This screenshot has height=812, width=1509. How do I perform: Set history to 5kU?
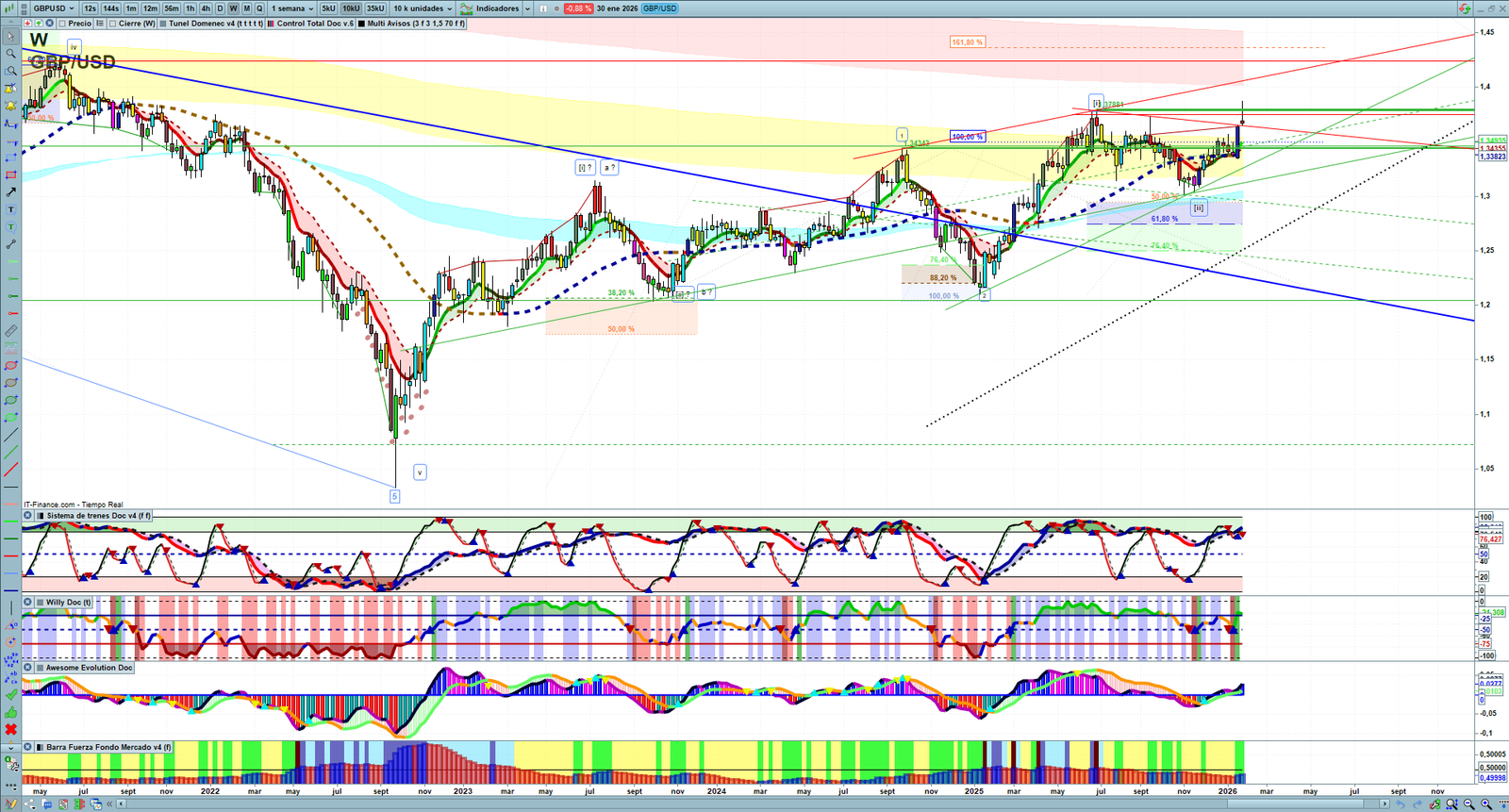pos(328,8)
